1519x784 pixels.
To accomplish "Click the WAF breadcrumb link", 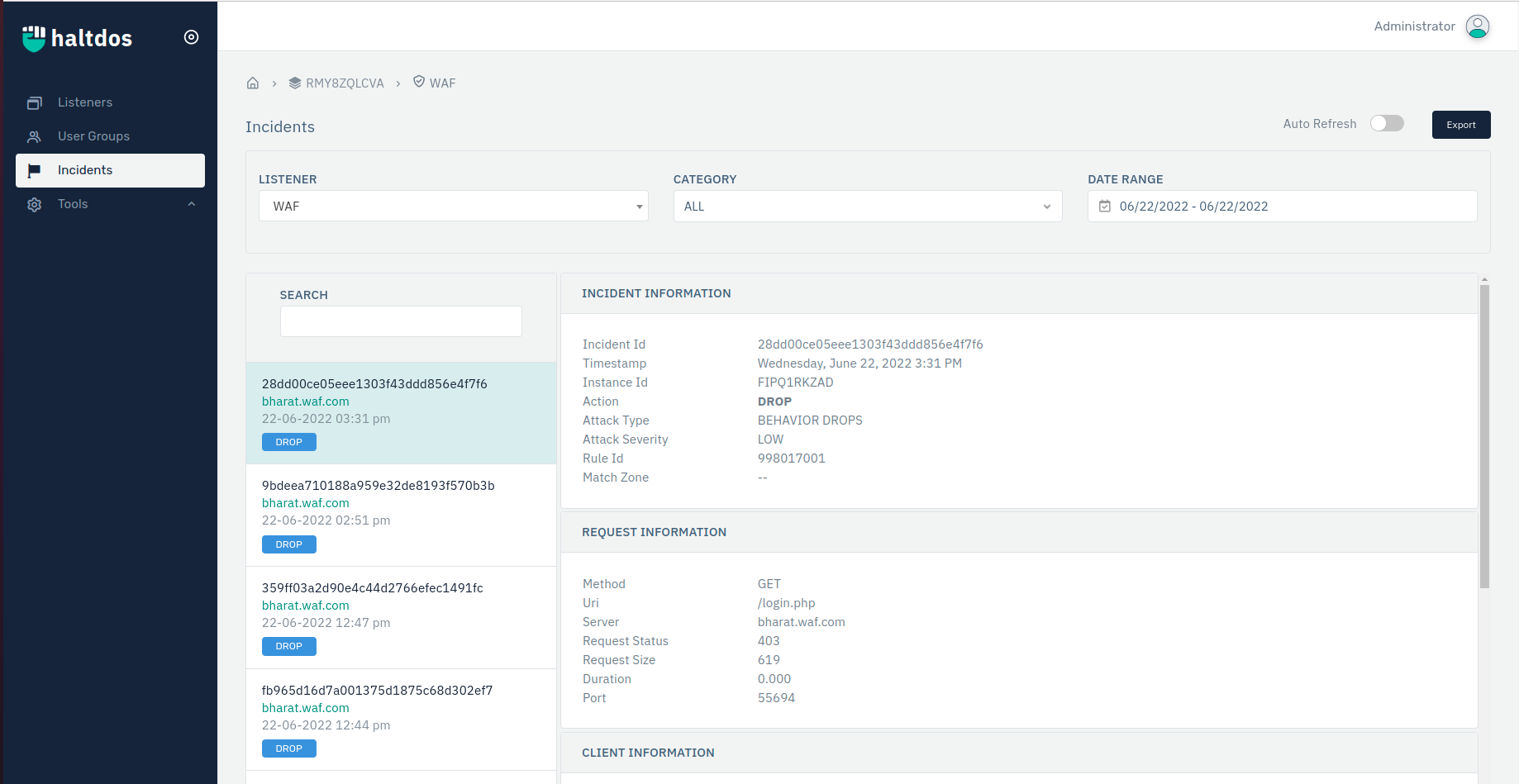I will pos(442,83).
